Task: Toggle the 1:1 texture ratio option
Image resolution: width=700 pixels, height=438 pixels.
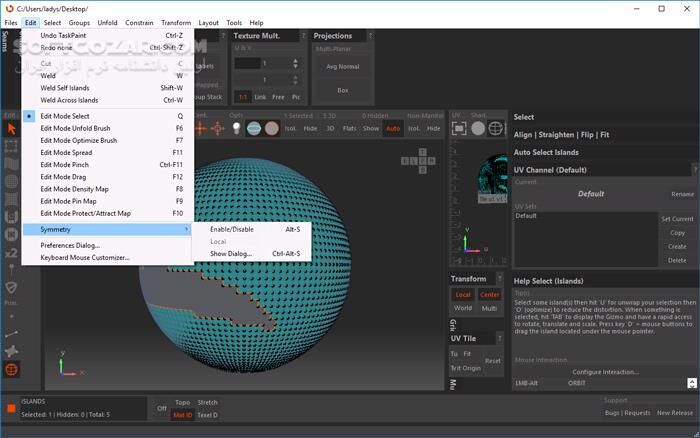Action: click(x=243, y=97)
